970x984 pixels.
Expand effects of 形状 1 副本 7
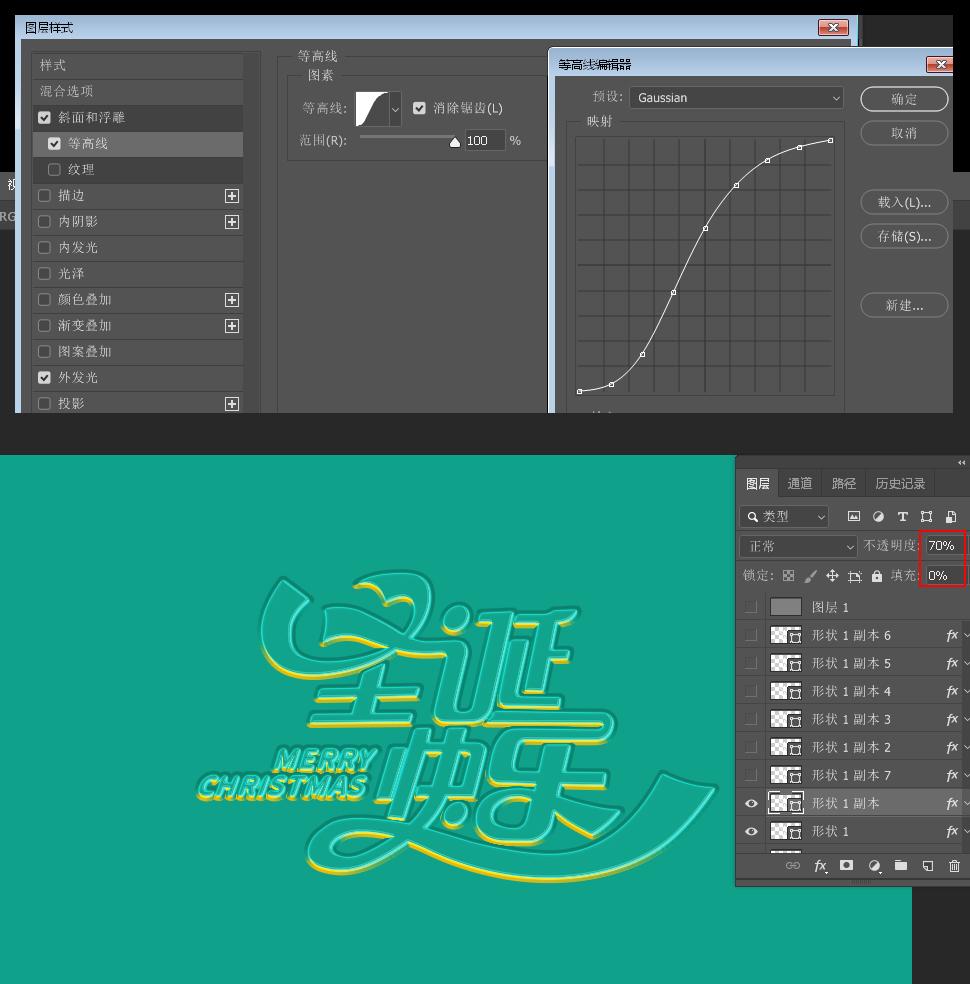coord(966,775)
